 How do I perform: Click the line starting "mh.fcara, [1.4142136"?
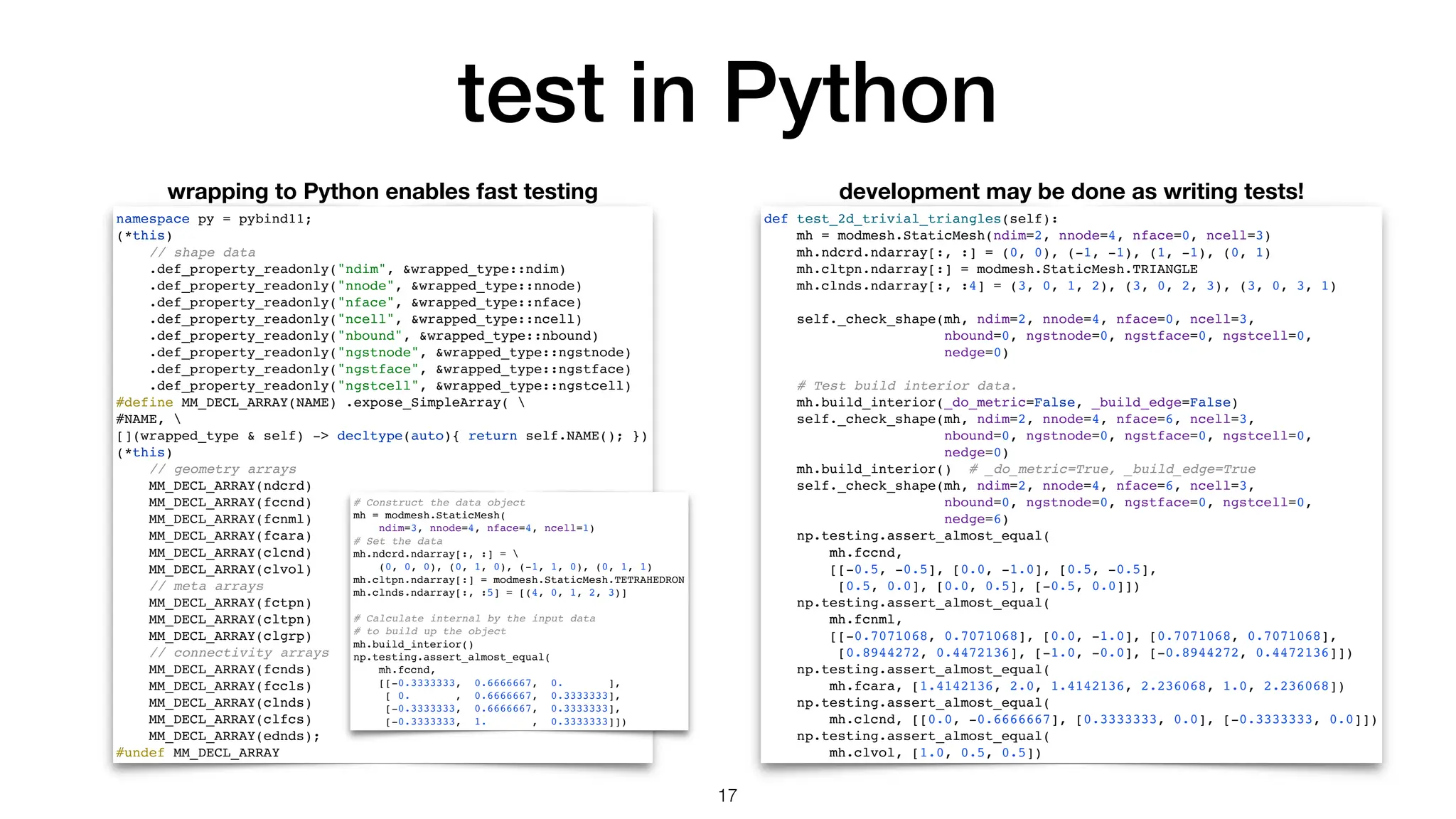pyautogui.click(x=1087, y=687)
